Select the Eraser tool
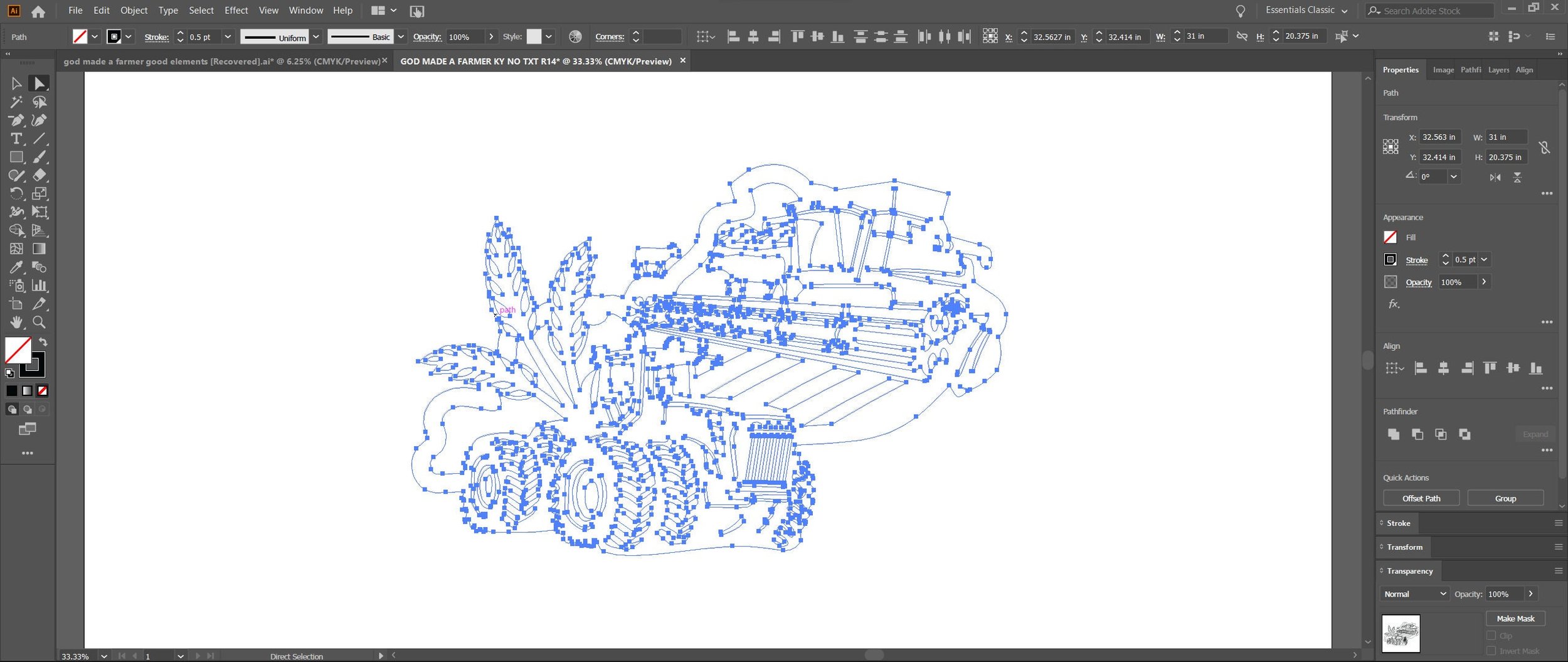The image size is (1568, 662). pyautogui.click(x=39, y=175)
